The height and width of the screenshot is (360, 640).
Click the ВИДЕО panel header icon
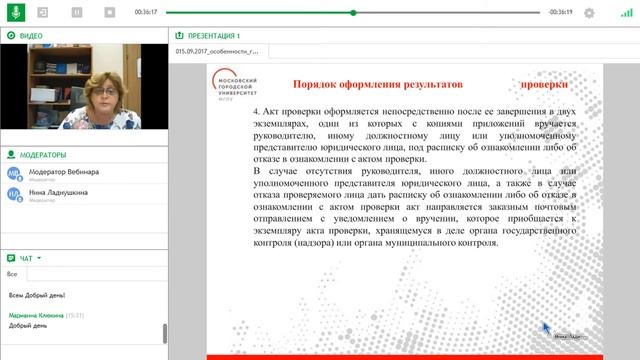point(11,36)
